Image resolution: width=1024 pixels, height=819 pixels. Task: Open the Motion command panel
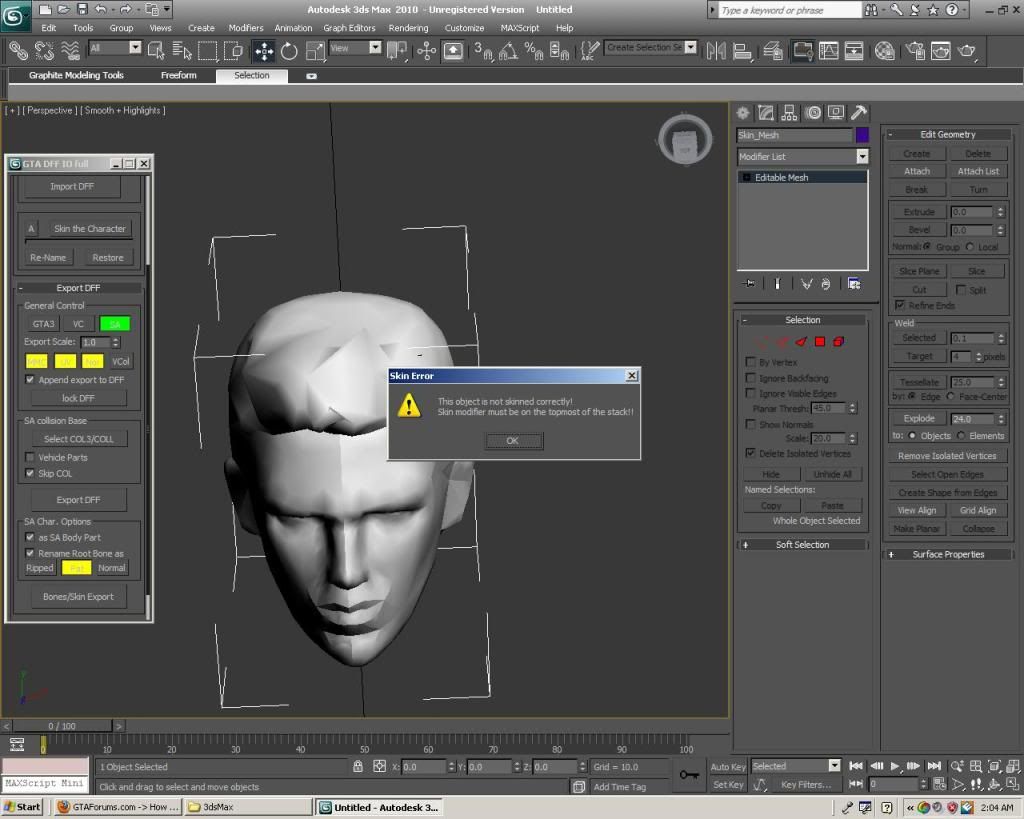813,113
